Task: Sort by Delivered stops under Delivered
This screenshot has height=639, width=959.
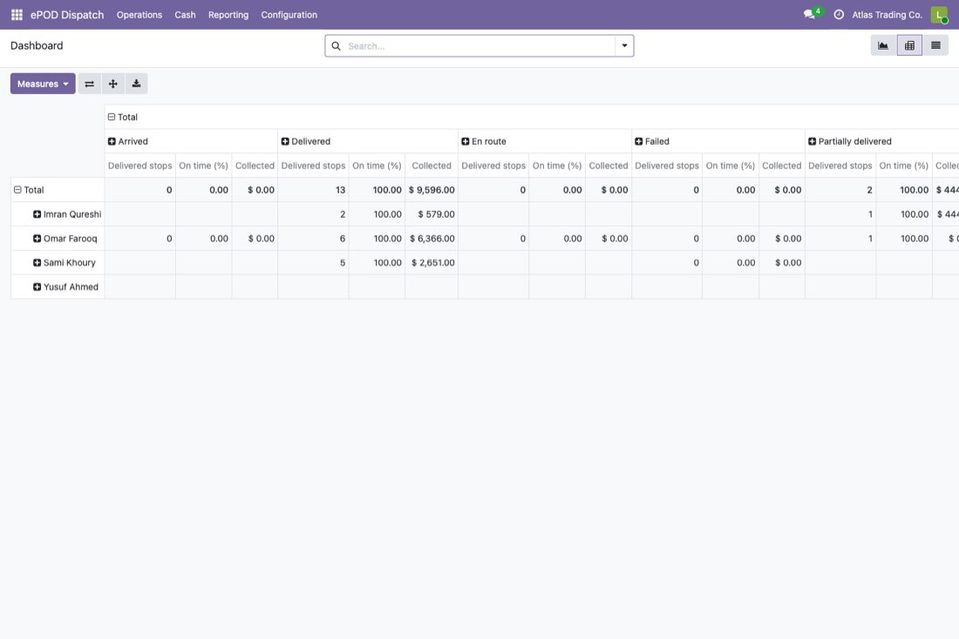Action: pos(313,166)
